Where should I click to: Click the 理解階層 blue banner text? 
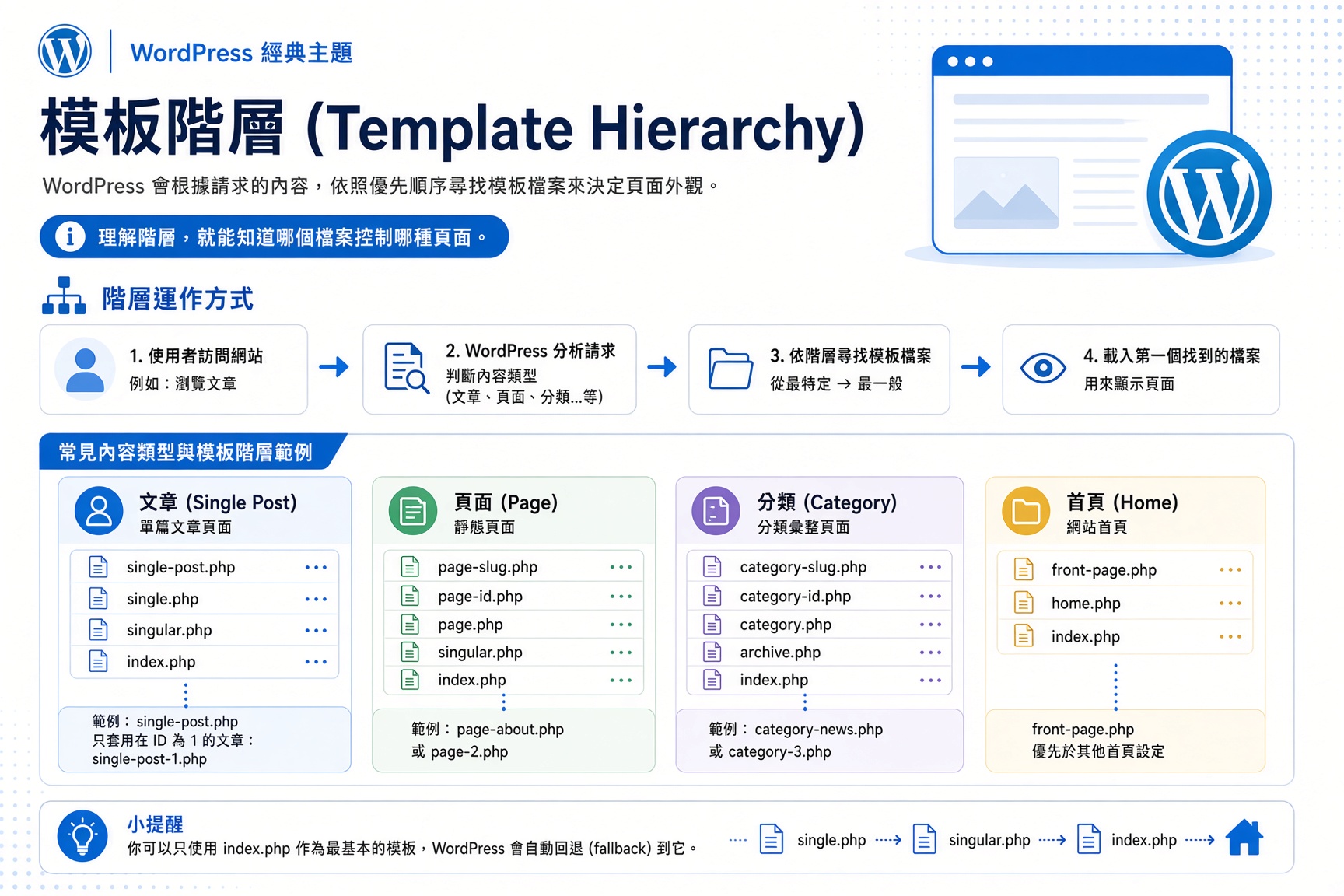coord(292,236)
